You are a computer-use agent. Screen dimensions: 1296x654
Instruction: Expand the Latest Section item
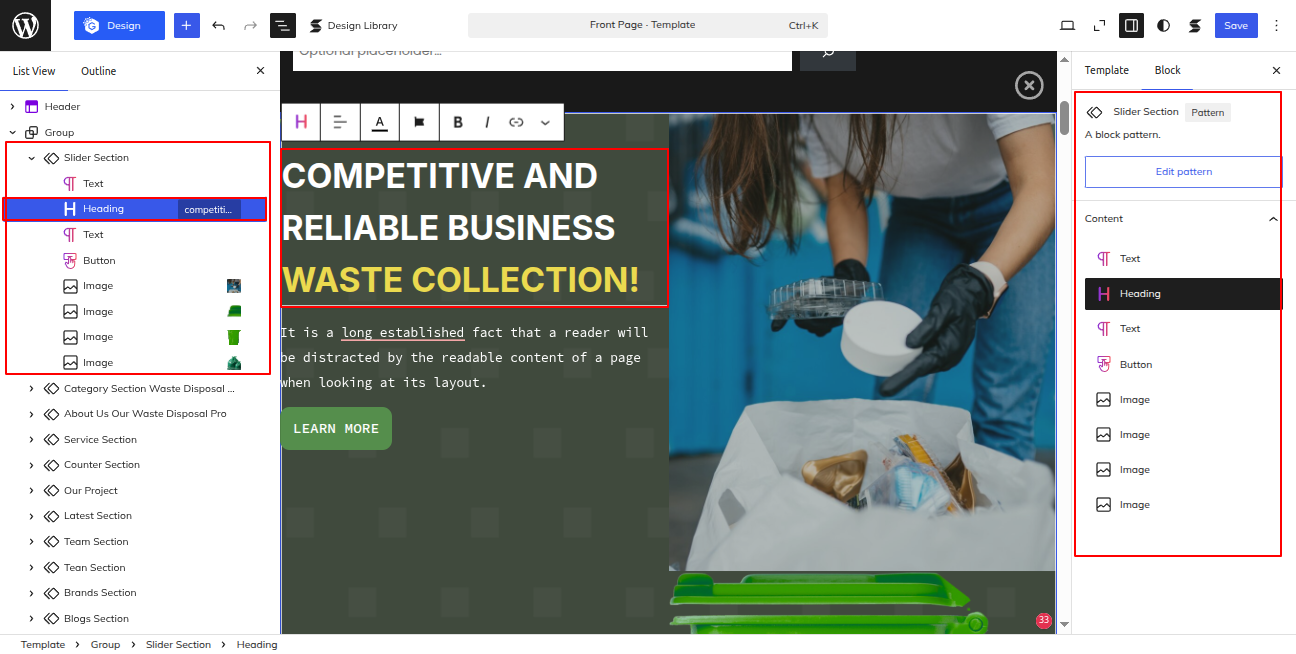pyautogui.click(x=32, y=516)
